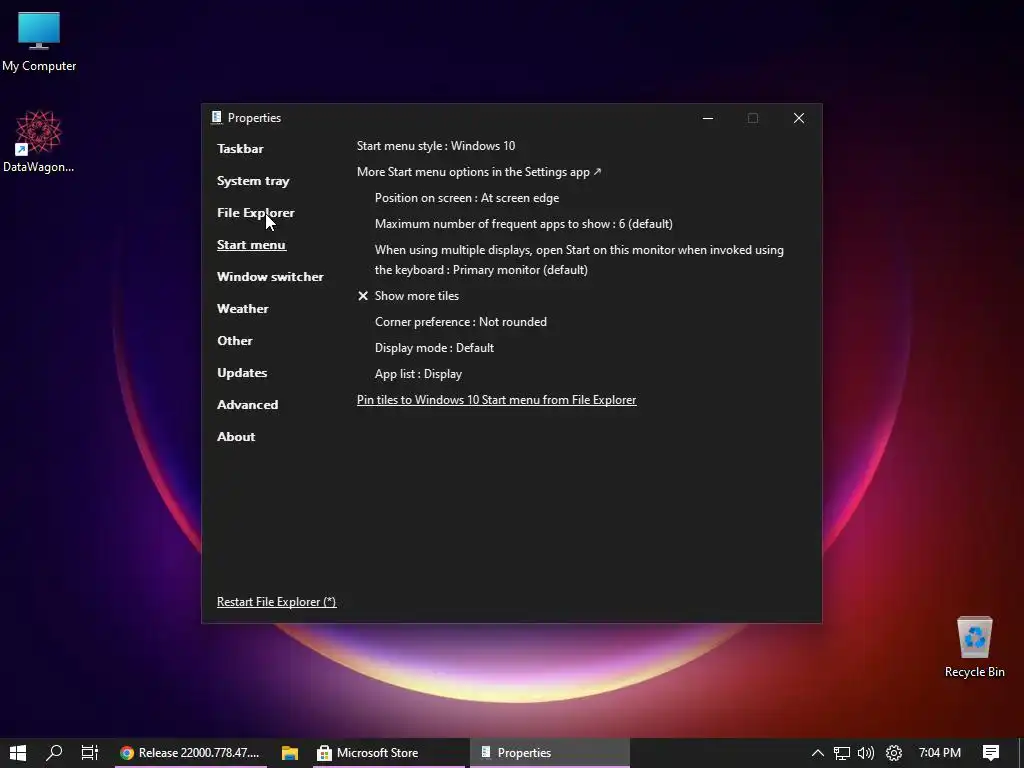Click the Windows Start button

(18, 752)
